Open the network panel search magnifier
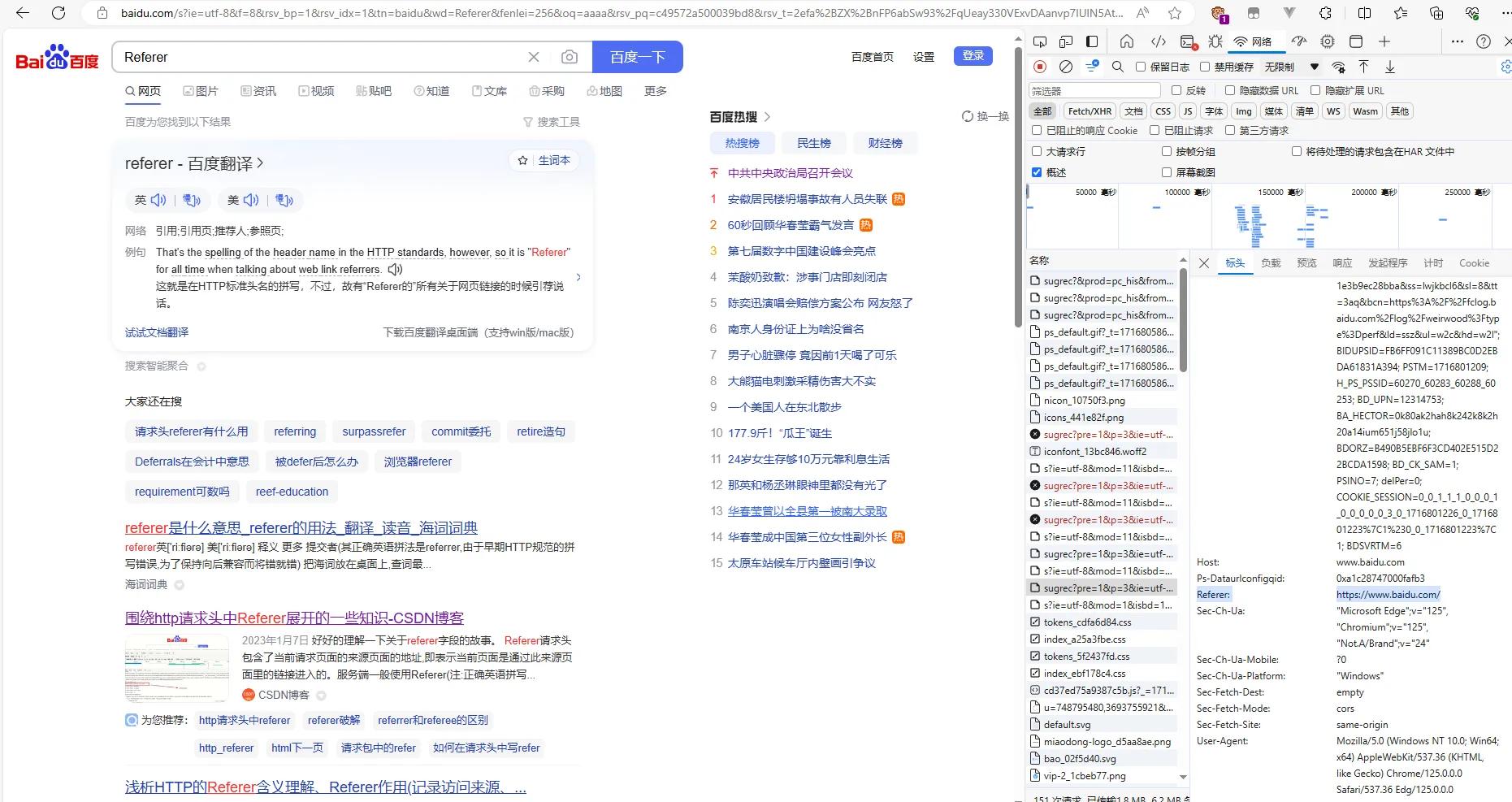The height and width of the screenshot is (802, 1512). click(1117, 67)
